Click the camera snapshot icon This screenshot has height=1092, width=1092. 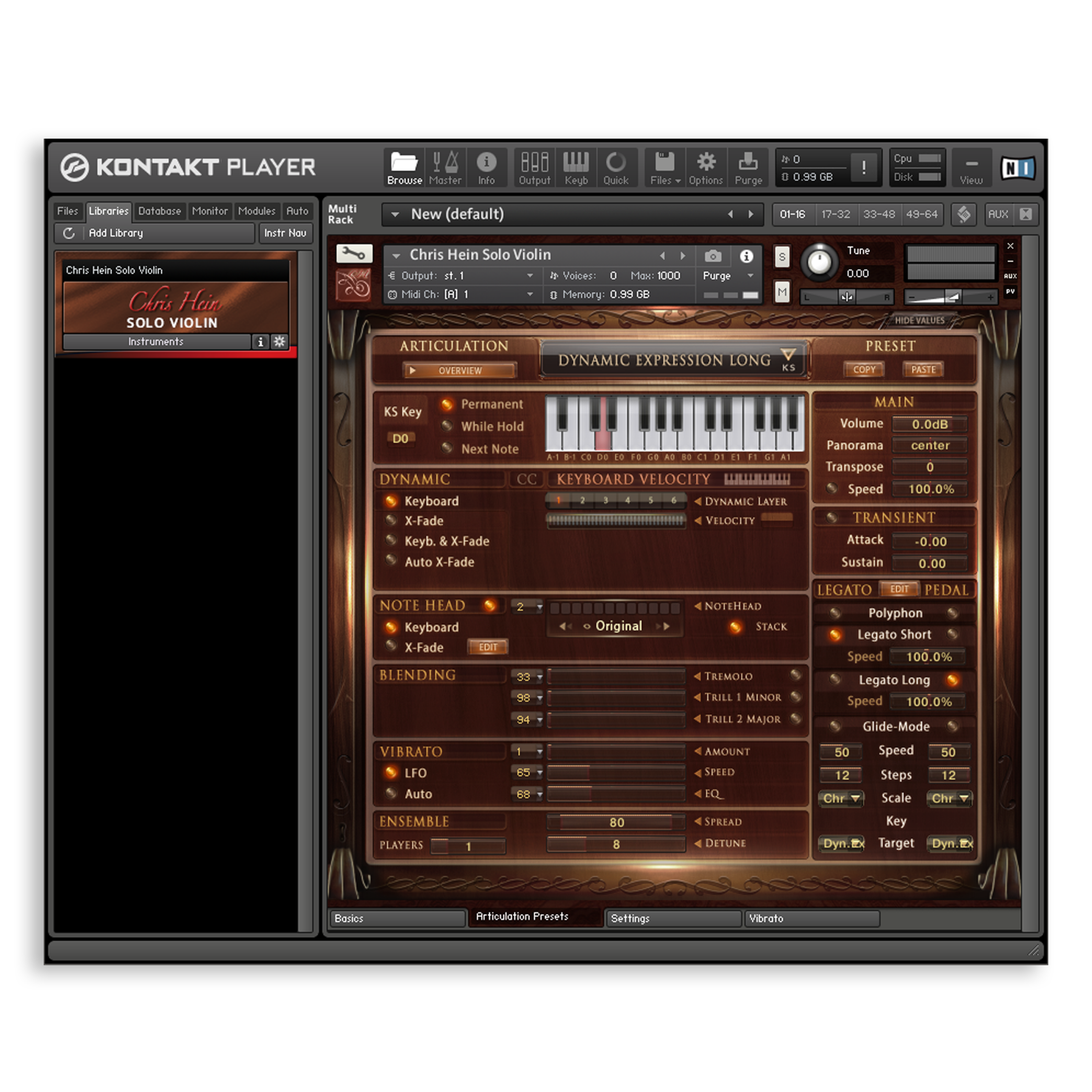tap(713, 256)
